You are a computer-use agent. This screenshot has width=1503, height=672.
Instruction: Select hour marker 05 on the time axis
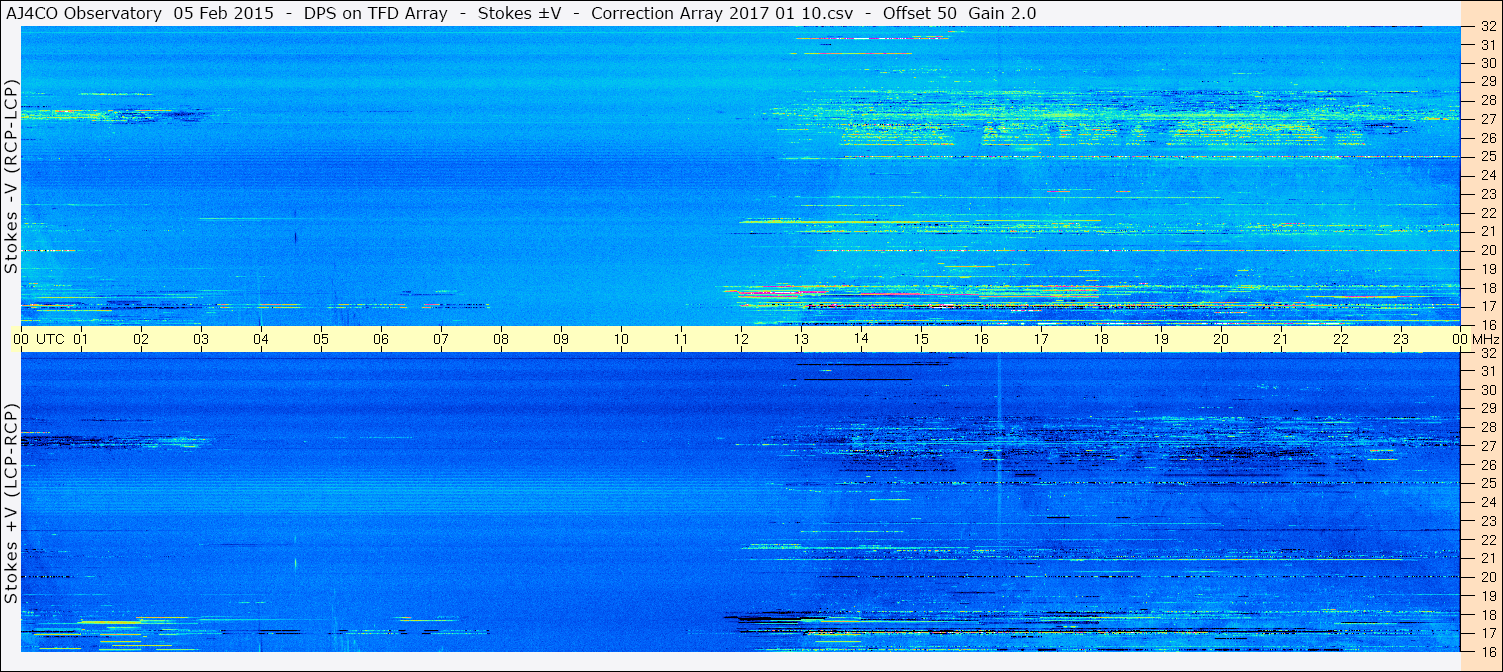[321, 339]
